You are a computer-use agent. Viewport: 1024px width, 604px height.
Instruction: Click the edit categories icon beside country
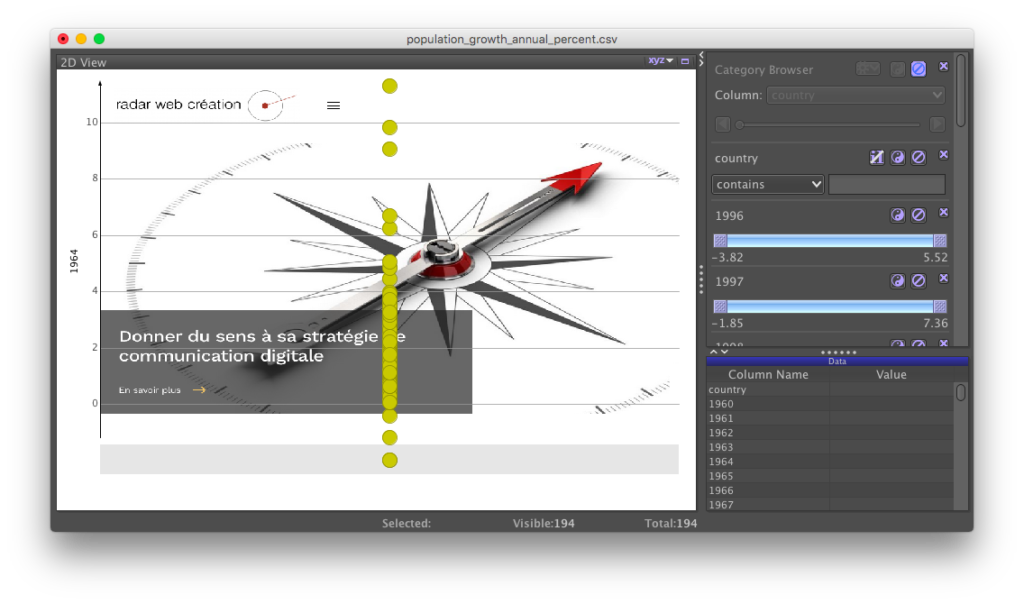coord(875,157)
